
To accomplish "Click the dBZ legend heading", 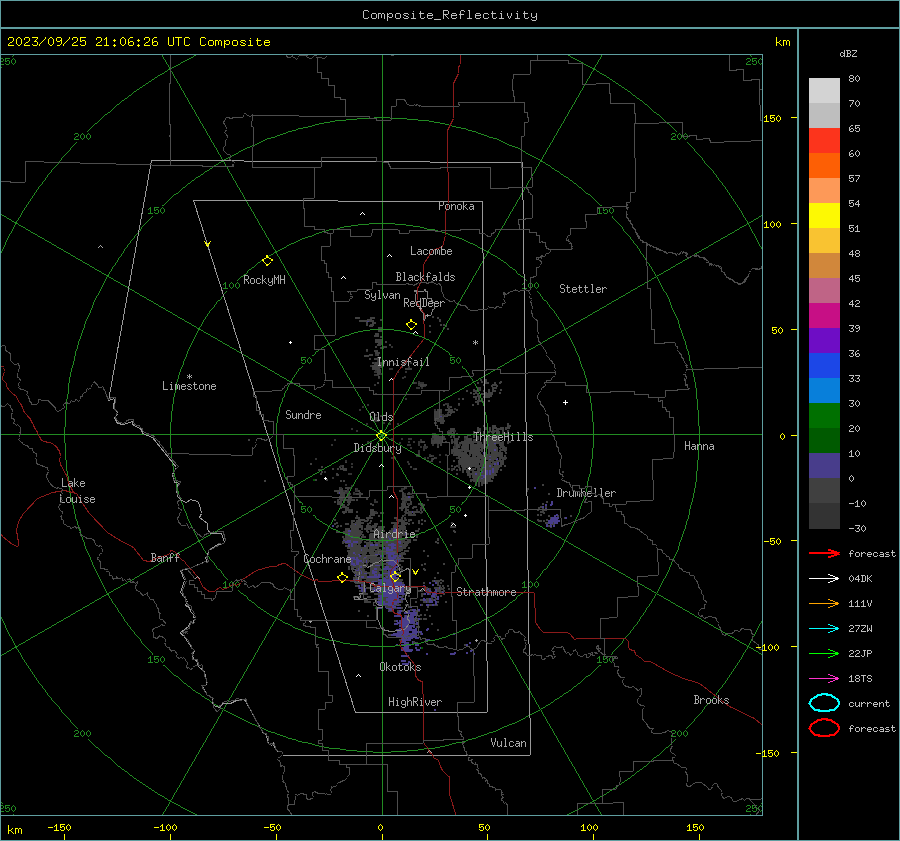I will click(848, 53).
